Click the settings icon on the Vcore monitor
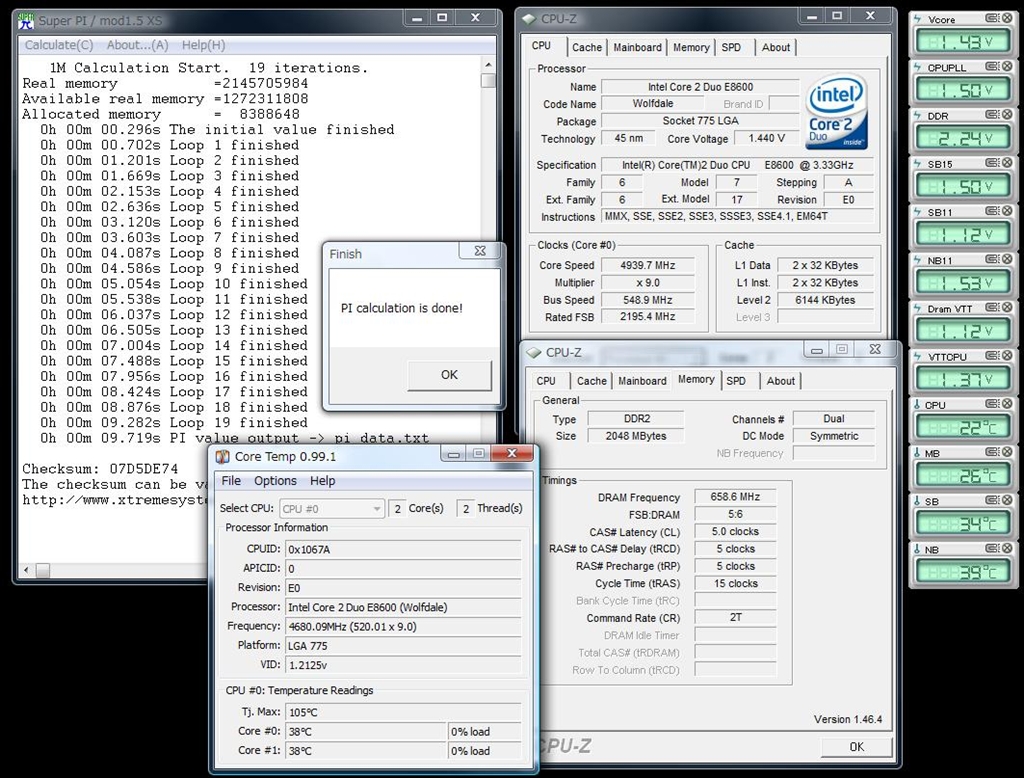The image size is (1024, 778). (x=991, y=18)
